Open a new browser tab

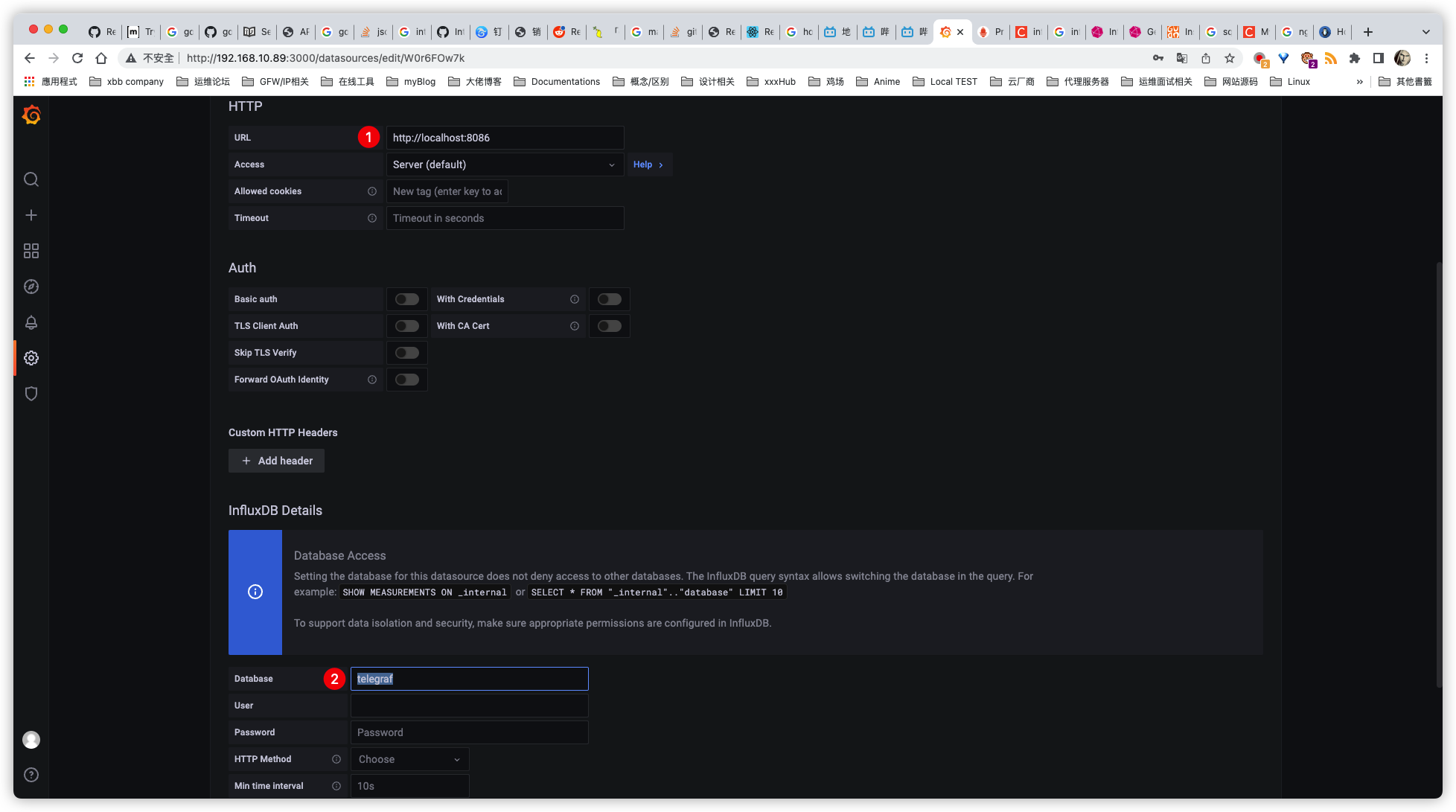point(1368,32)
